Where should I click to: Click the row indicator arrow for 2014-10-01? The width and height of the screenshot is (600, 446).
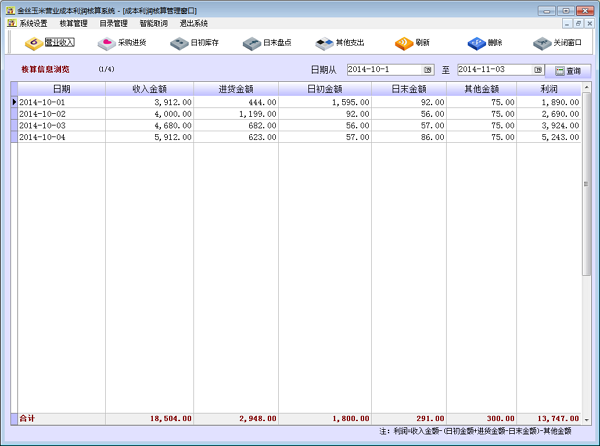(14, 102)
